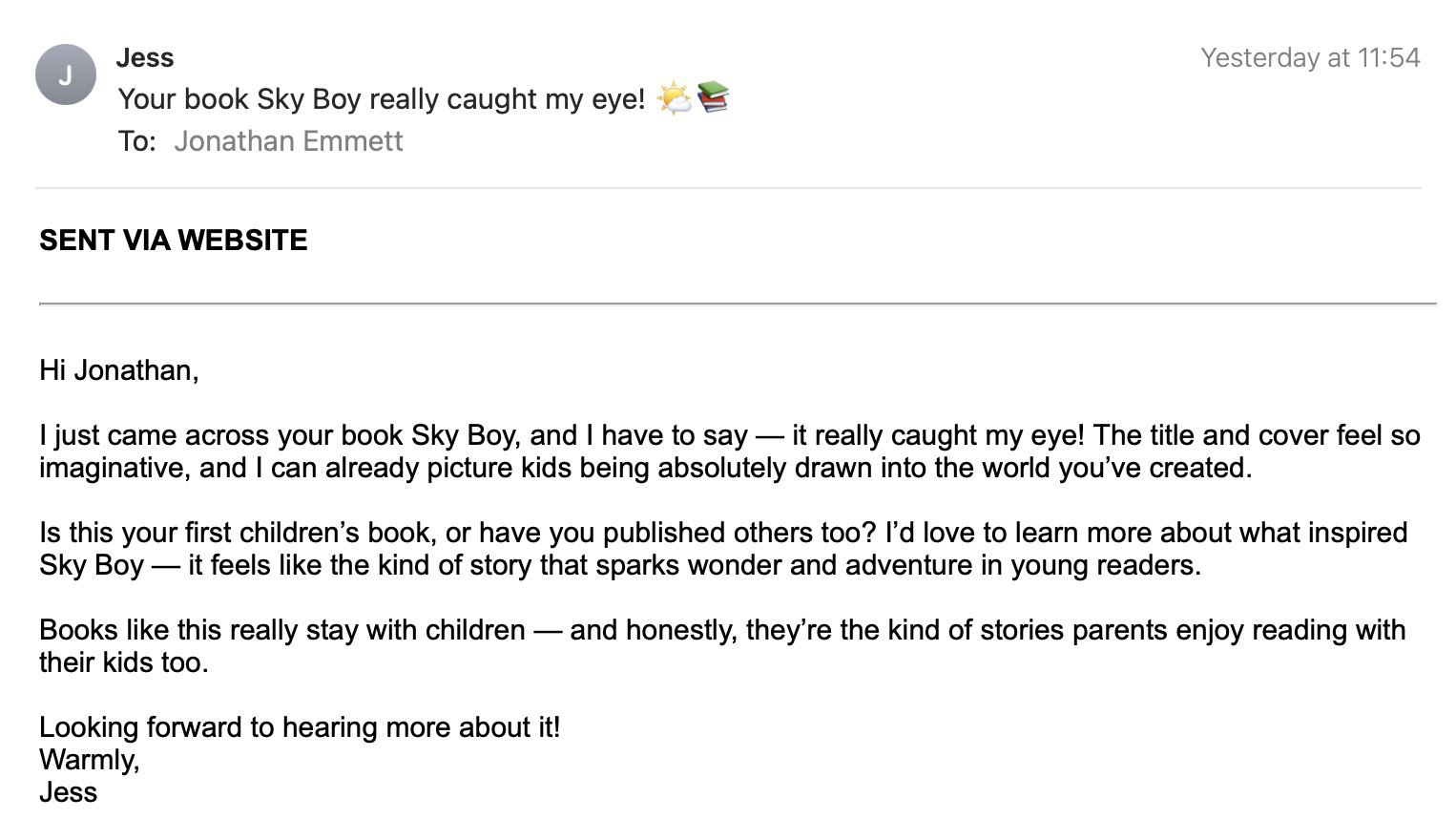Click the 'Yesterday at 11:54' timestamp
This screenshot has width=1456, height=840.
[1310, 58]
